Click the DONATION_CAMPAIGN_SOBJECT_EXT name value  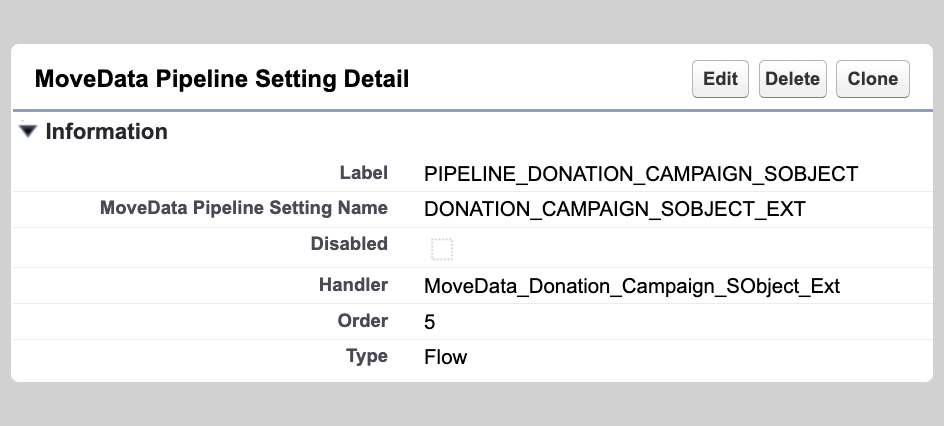(x=614, y=210)
